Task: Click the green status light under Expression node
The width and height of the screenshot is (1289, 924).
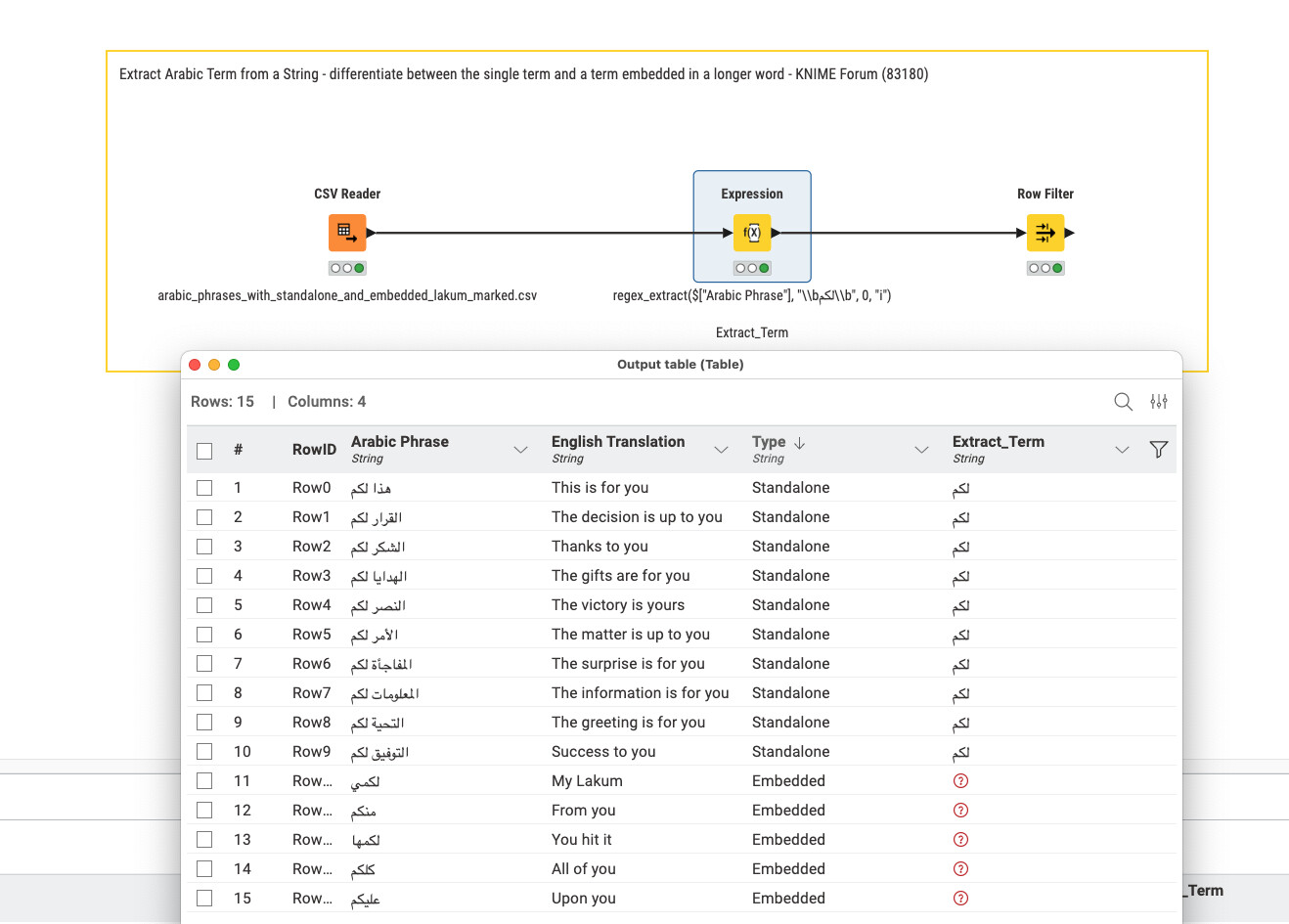Action: tap(762, 267)
